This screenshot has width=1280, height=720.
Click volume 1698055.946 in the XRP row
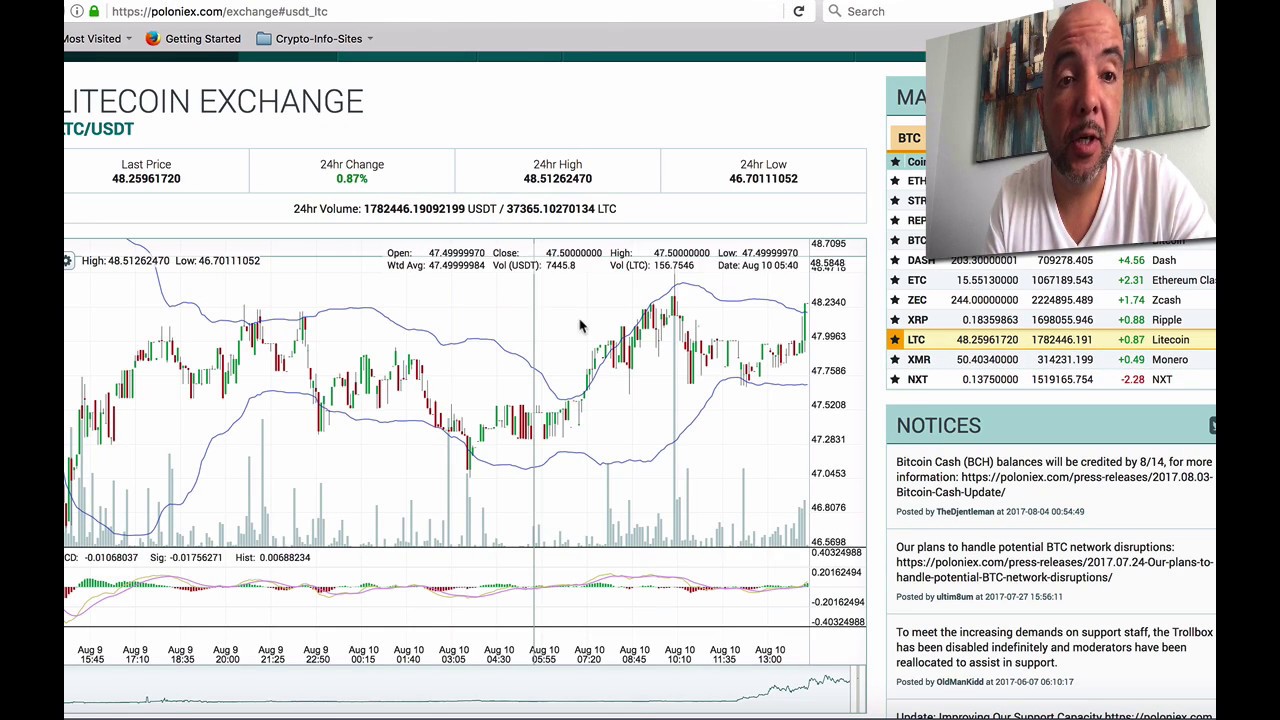pos(1062,320)
